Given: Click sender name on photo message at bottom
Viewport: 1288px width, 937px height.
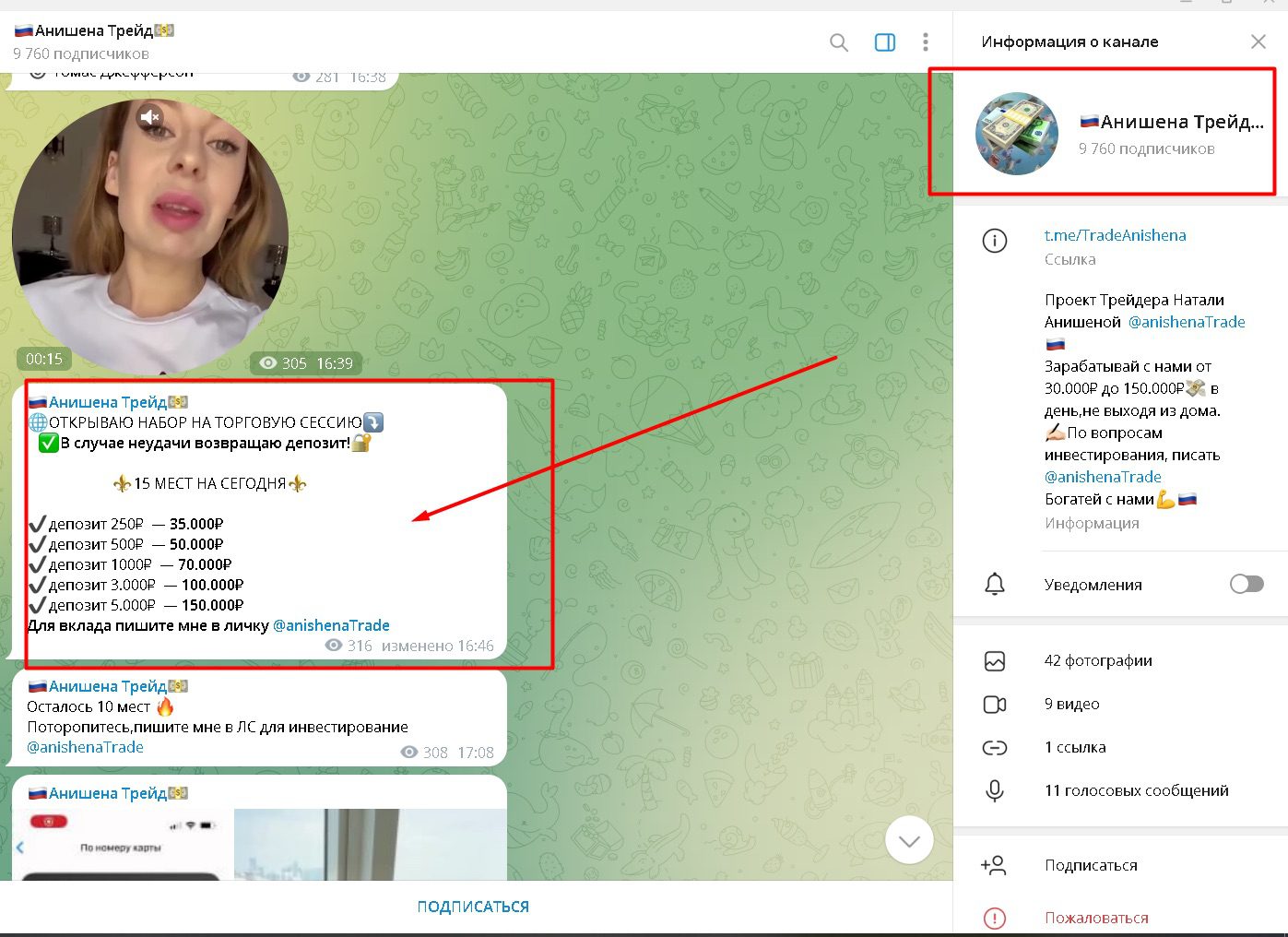Looking at the screenshot, I should (108, 793).
